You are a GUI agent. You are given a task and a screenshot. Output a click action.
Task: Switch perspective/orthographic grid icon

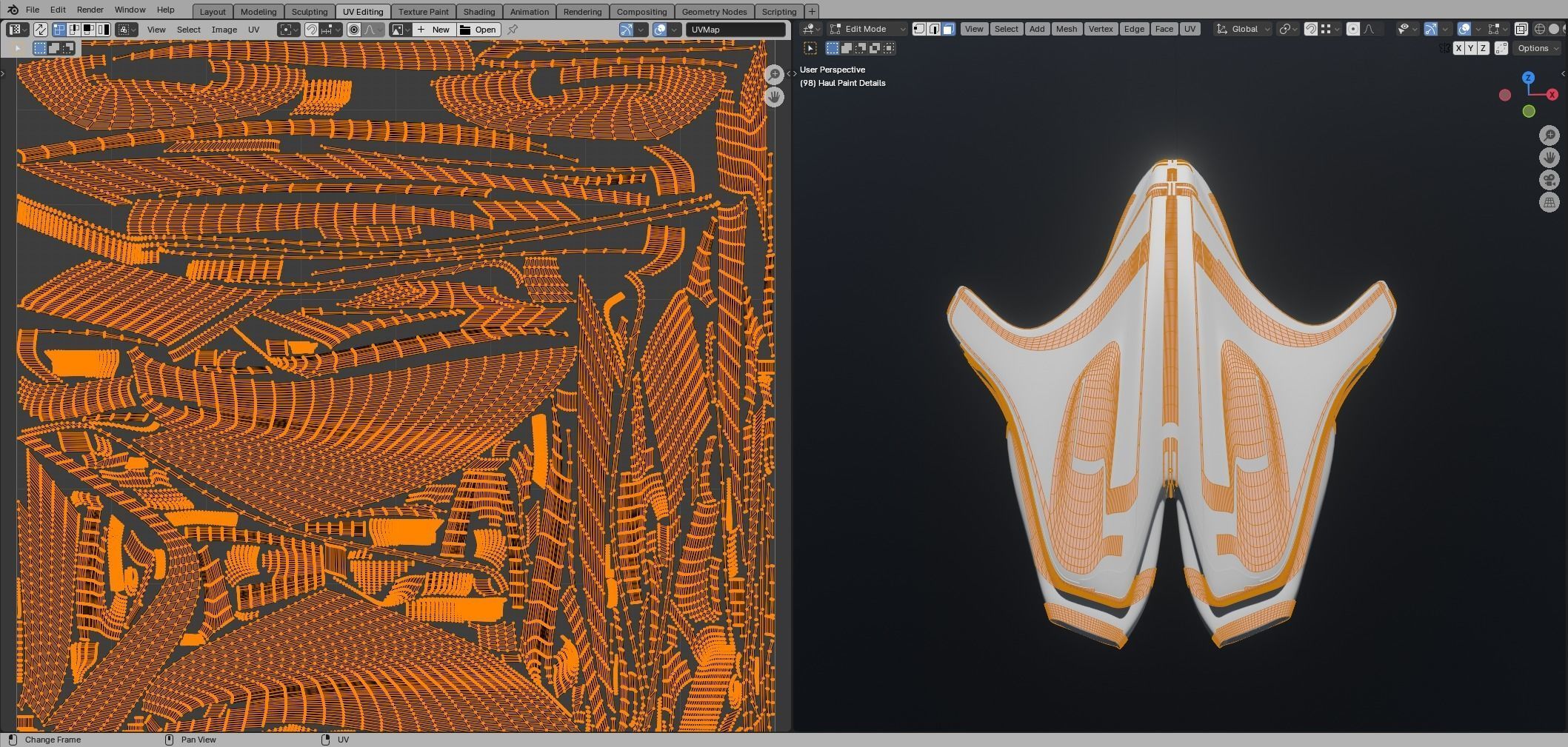coord(1549,202)
